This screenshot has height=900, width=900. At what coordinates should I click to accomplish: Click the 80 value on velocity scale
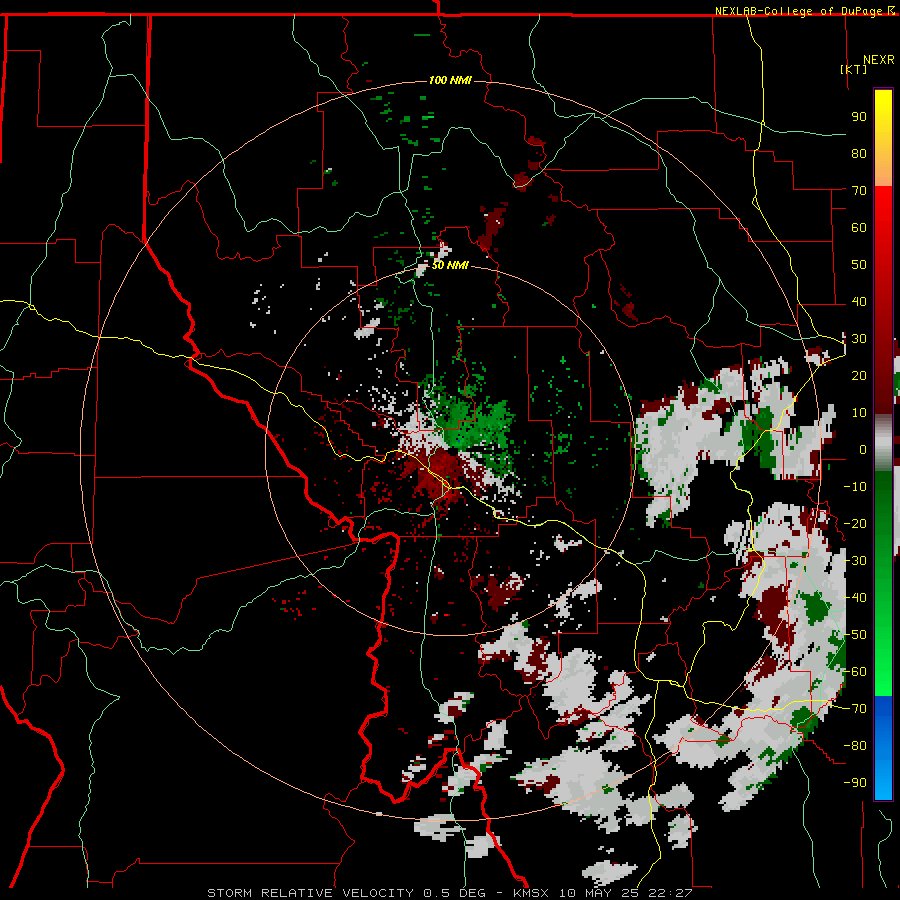coord(859,153)
